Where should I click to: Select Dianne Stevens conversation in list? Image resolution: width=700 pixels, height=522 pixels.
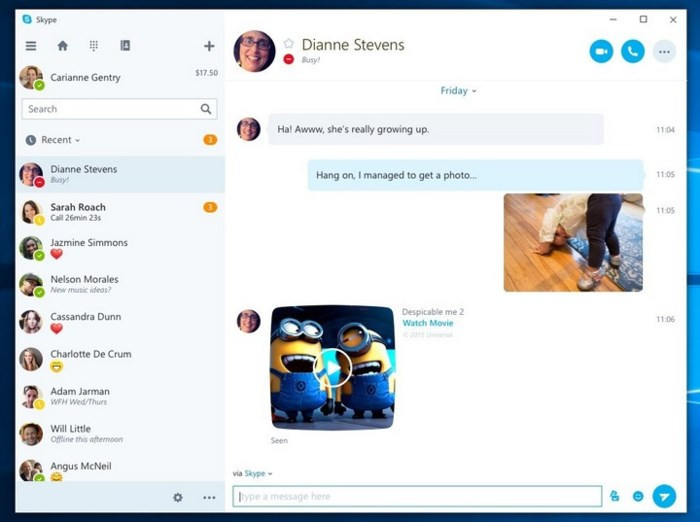point(120,174)
